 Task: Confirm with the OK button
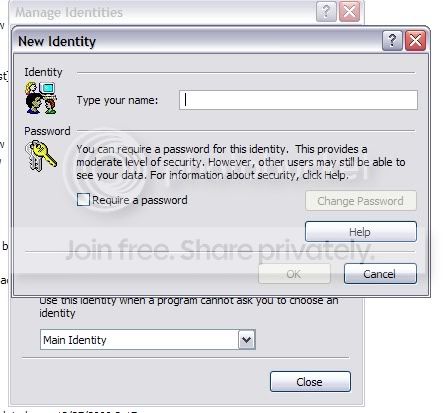294,274
